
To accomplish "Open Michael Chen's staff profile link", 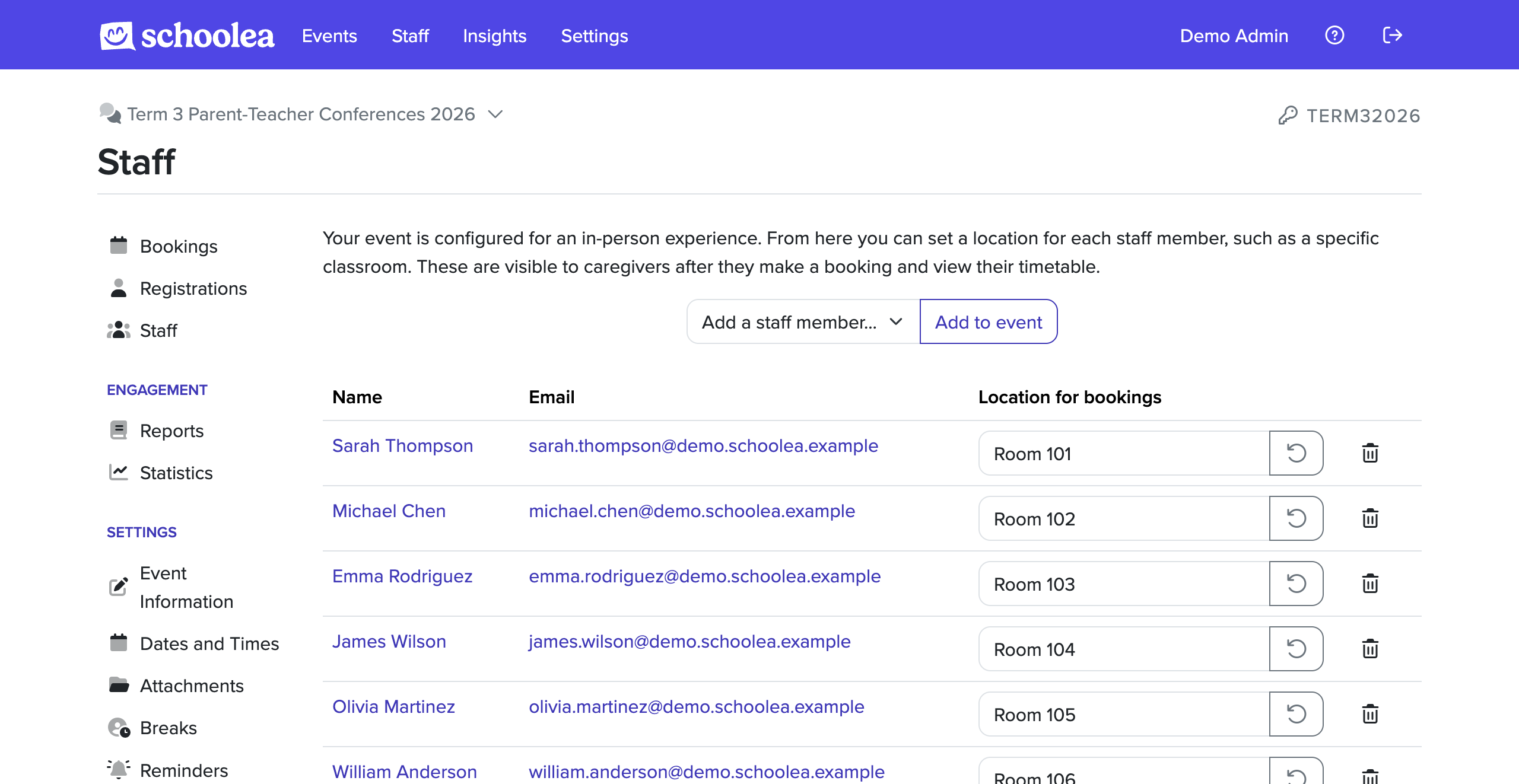I will click(x=389, y=511).
